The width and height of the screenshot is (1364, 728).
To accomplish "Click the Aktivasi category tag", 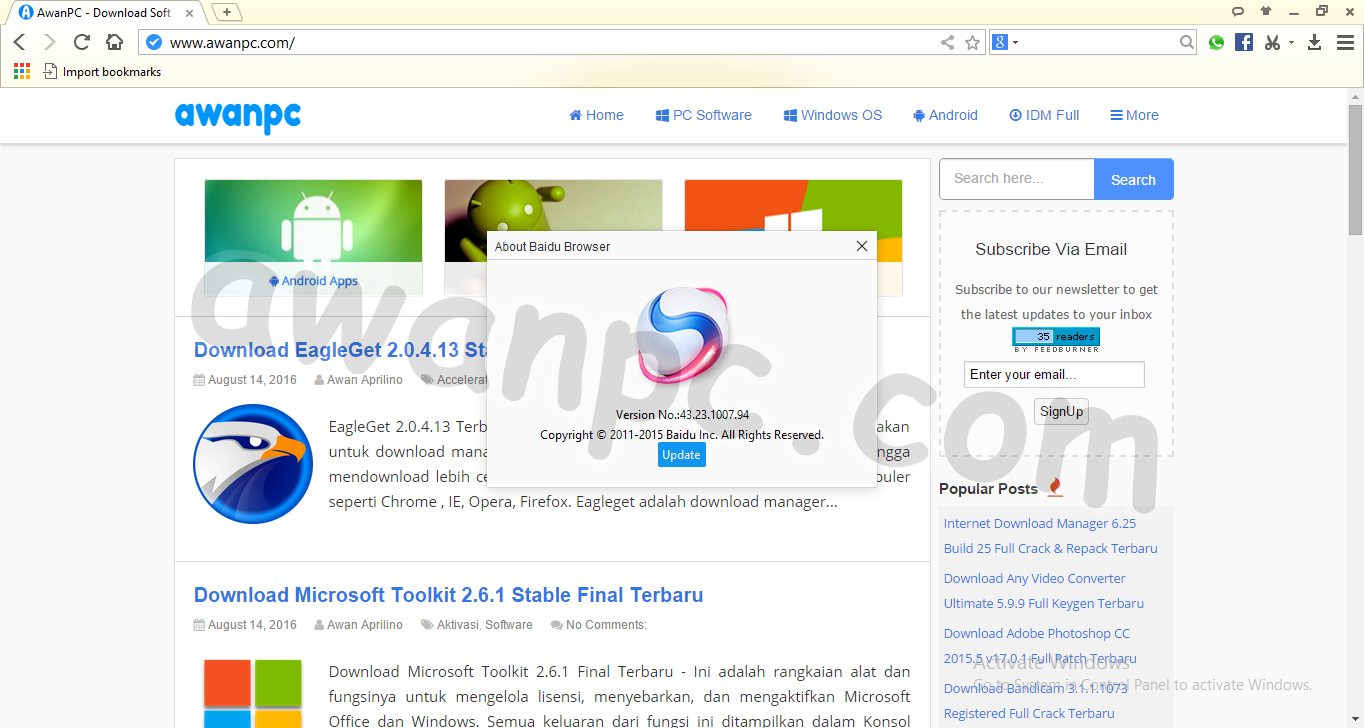I will click(x=458, y=625).
